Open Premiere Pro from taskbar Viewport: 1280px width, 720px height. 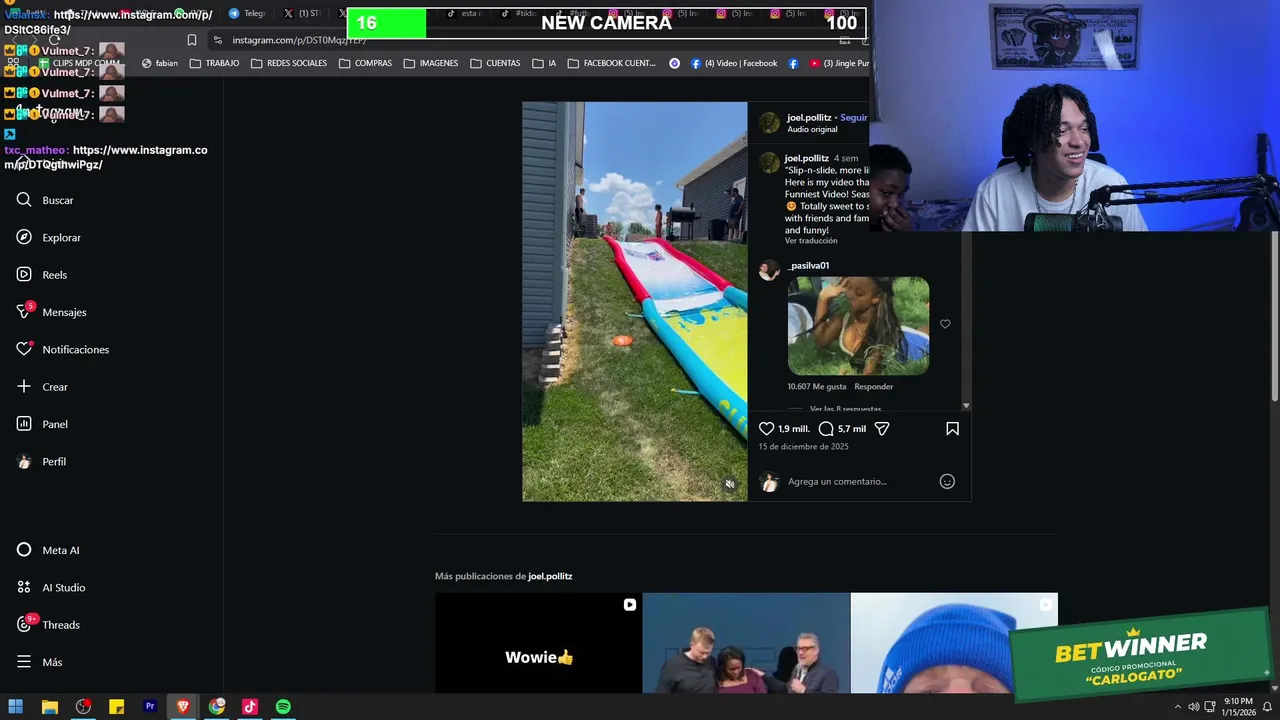[x=150, y=707]
